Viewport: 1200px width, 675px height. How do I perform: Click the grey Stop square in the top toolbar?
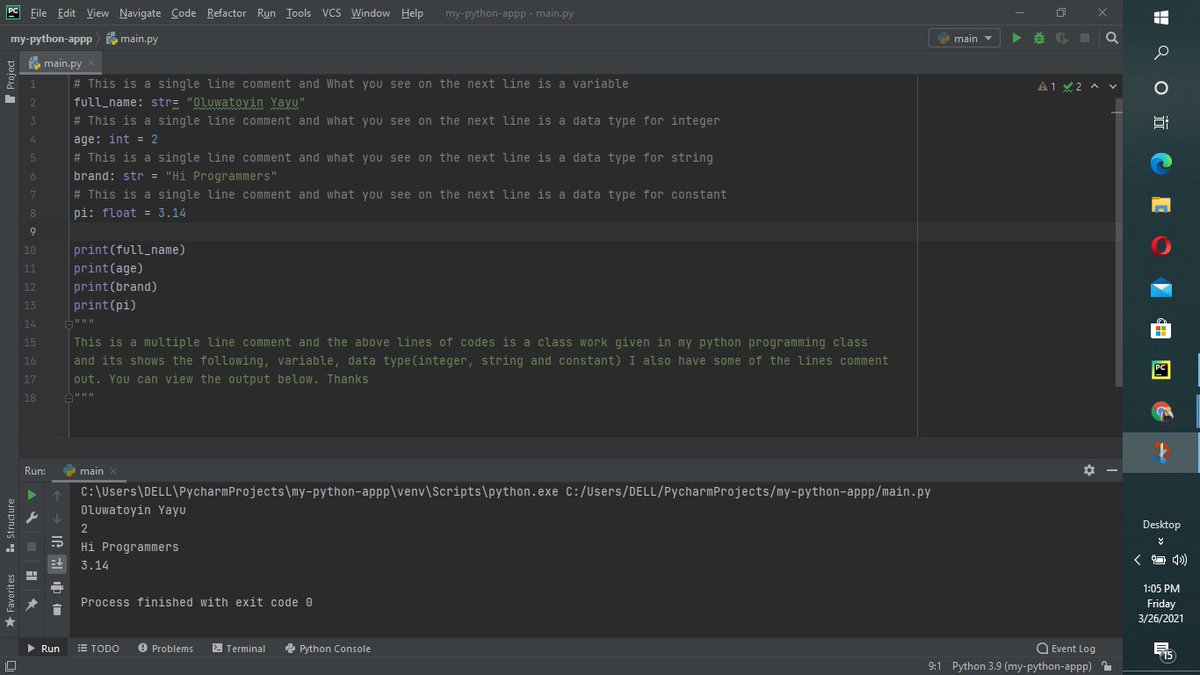click(x=1083, y=38)
